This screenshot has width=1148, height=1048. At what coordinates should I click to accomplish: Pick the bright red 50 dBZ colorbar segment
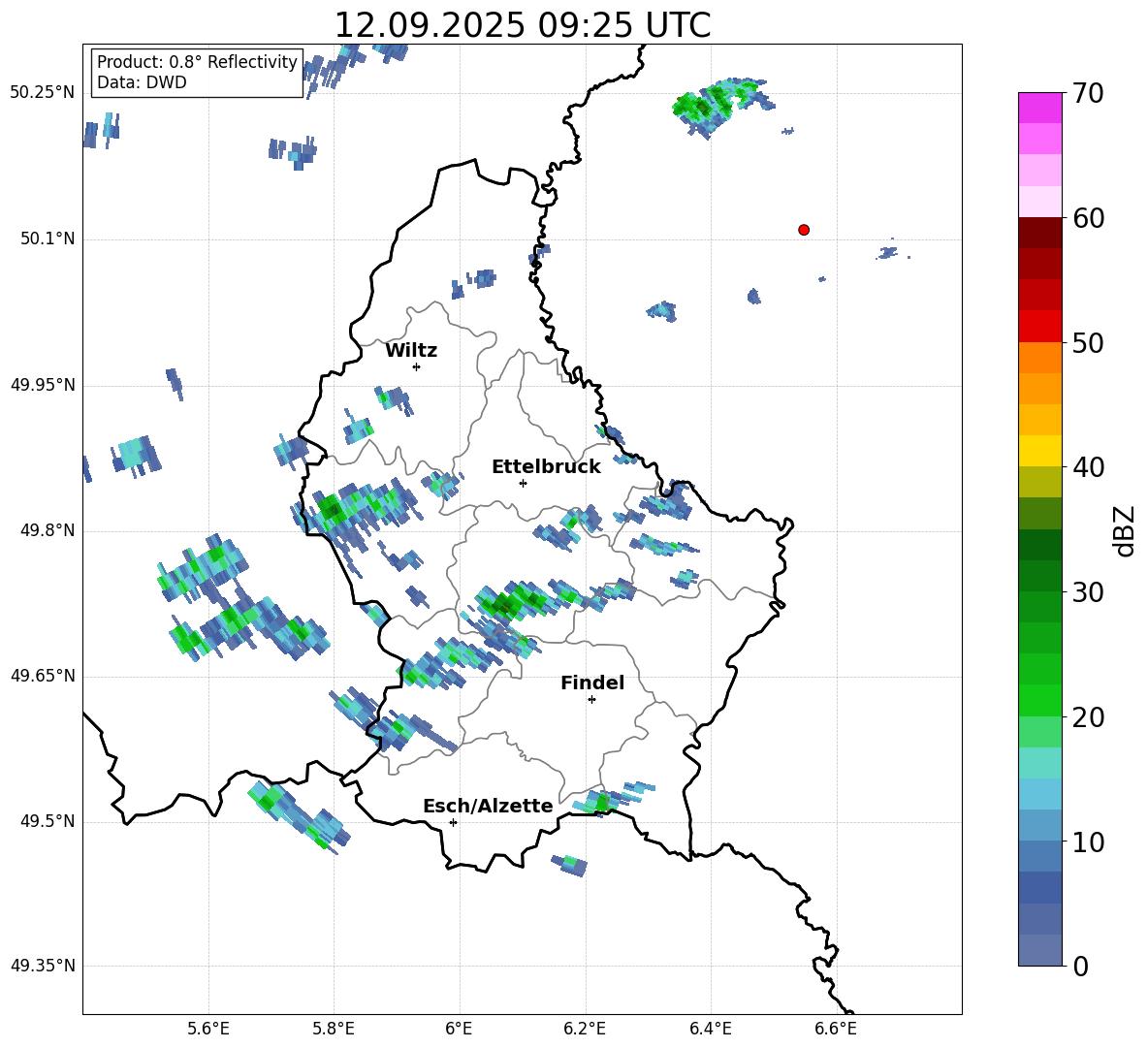[1040, 326]
